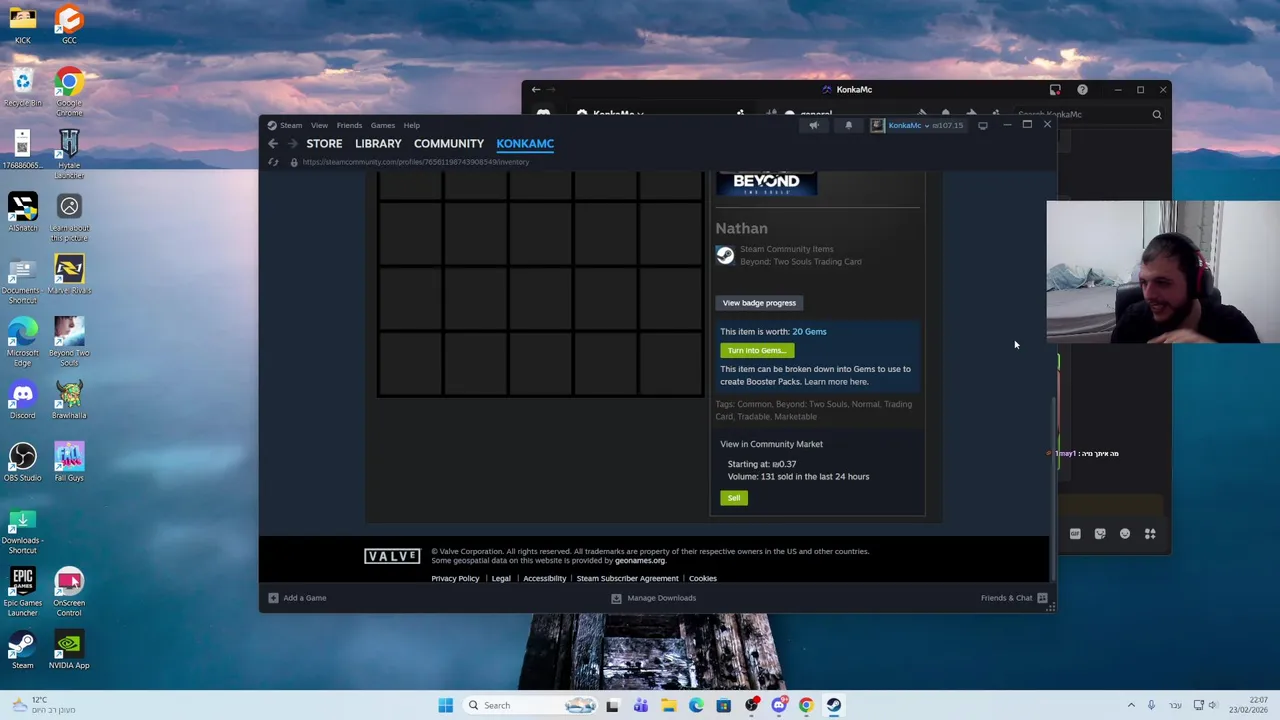
Task: Click the taskbar Search box
Action: 530,705
